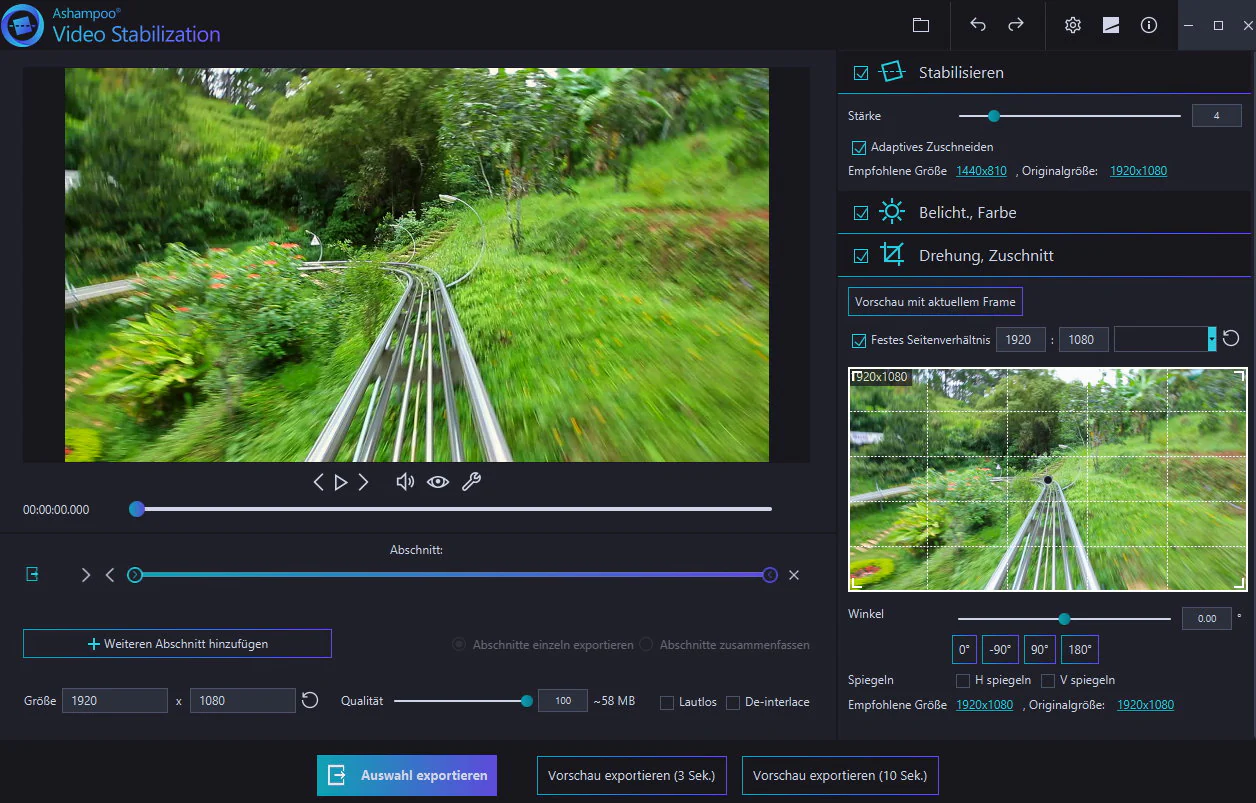
Task: Rotate to 0° preset
Action: [964, 649]
